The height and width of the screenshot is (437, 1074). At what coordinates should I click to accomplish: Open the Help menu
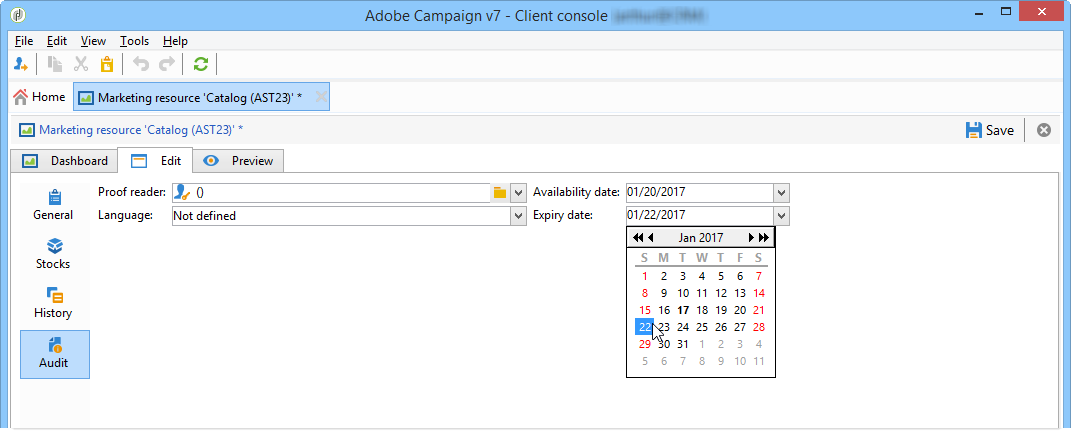pos(175,41)
